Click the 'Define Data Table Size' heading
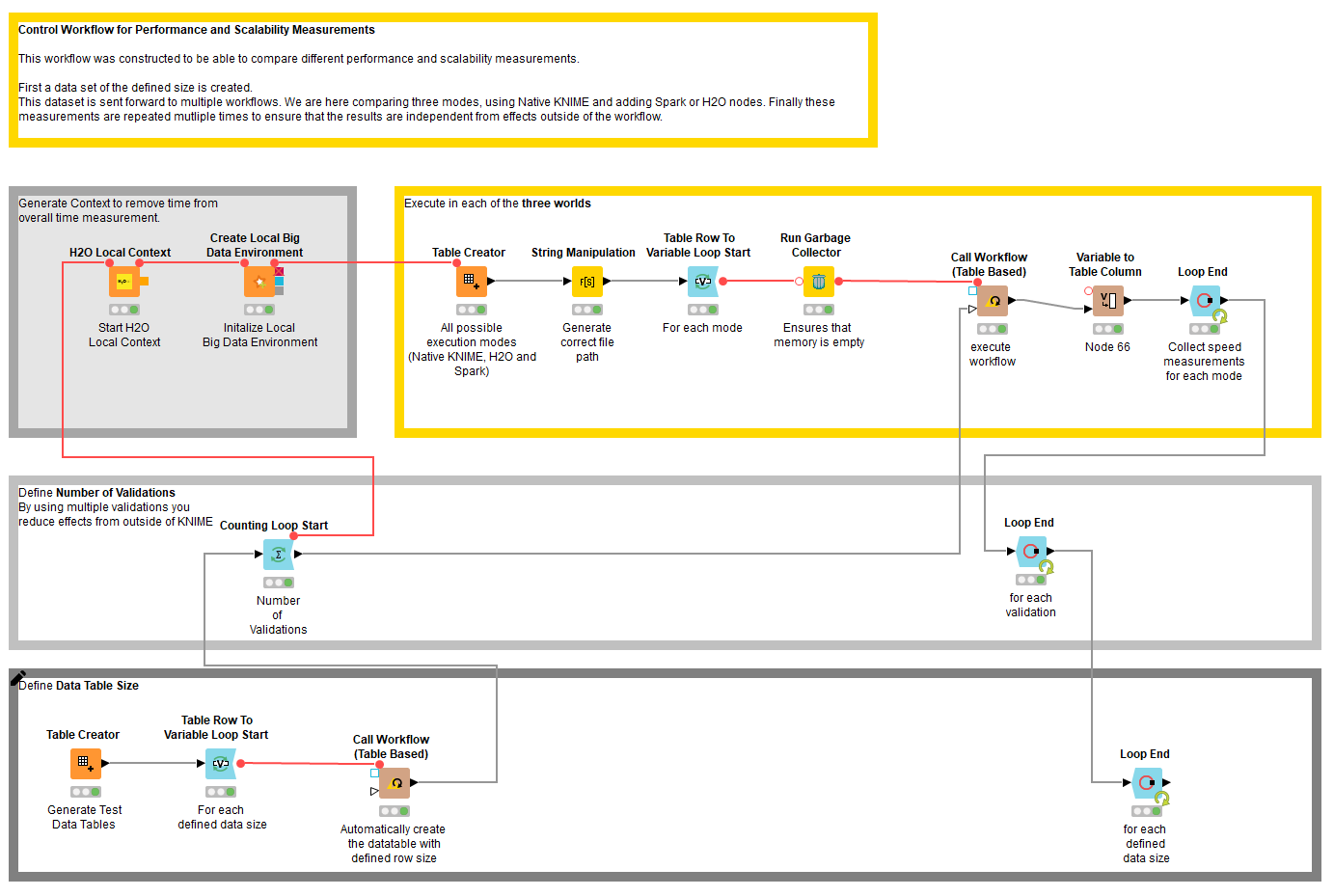1334x896 pixels. pos(78,686)
